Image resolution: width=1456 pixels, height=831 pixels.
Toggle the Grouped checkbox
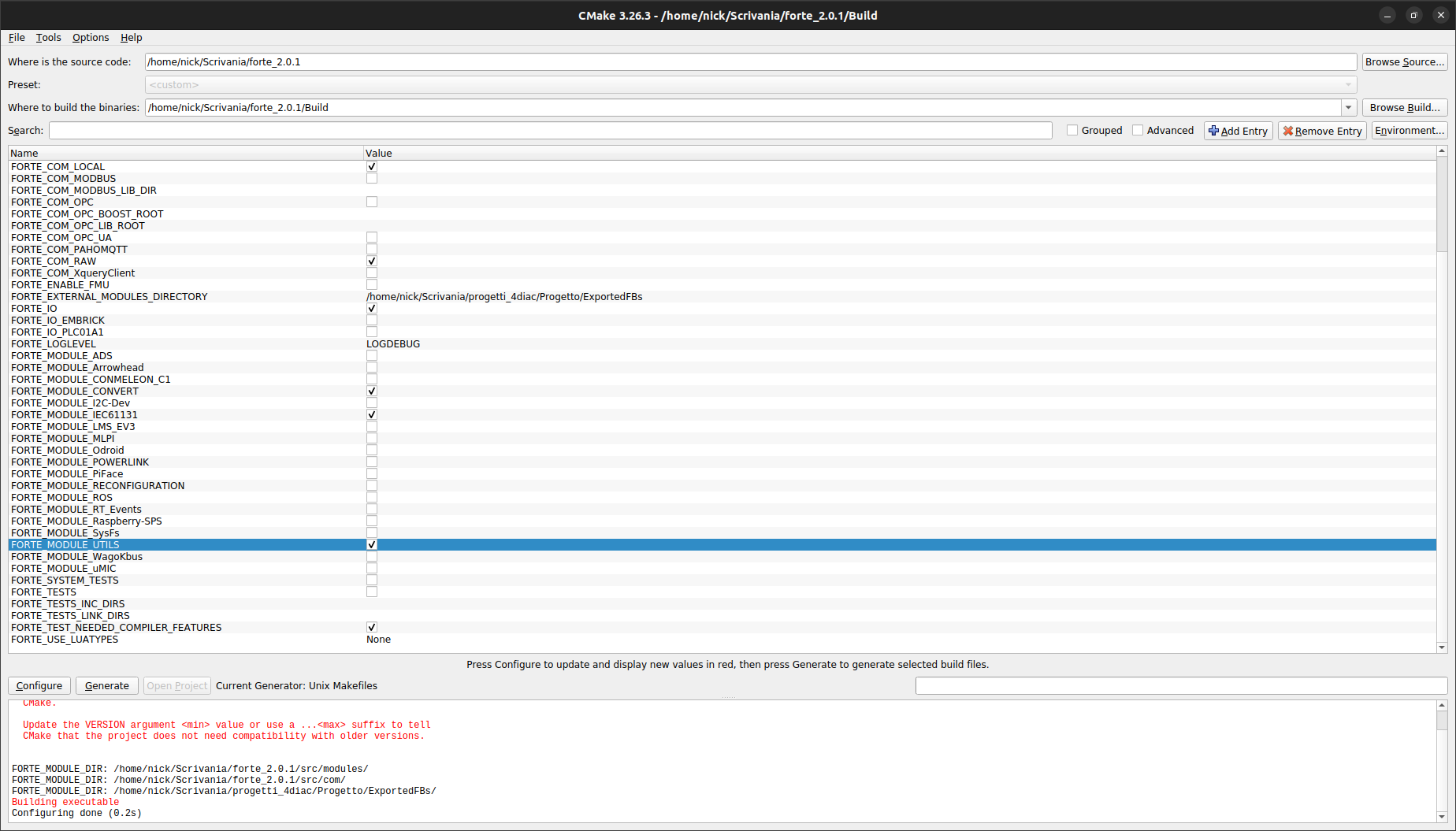[x=1072, y=130]
